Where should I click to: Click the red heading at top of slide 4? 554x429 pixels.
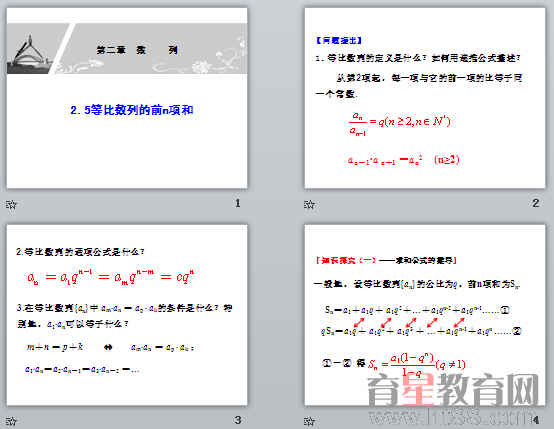(x=386, y=260)
